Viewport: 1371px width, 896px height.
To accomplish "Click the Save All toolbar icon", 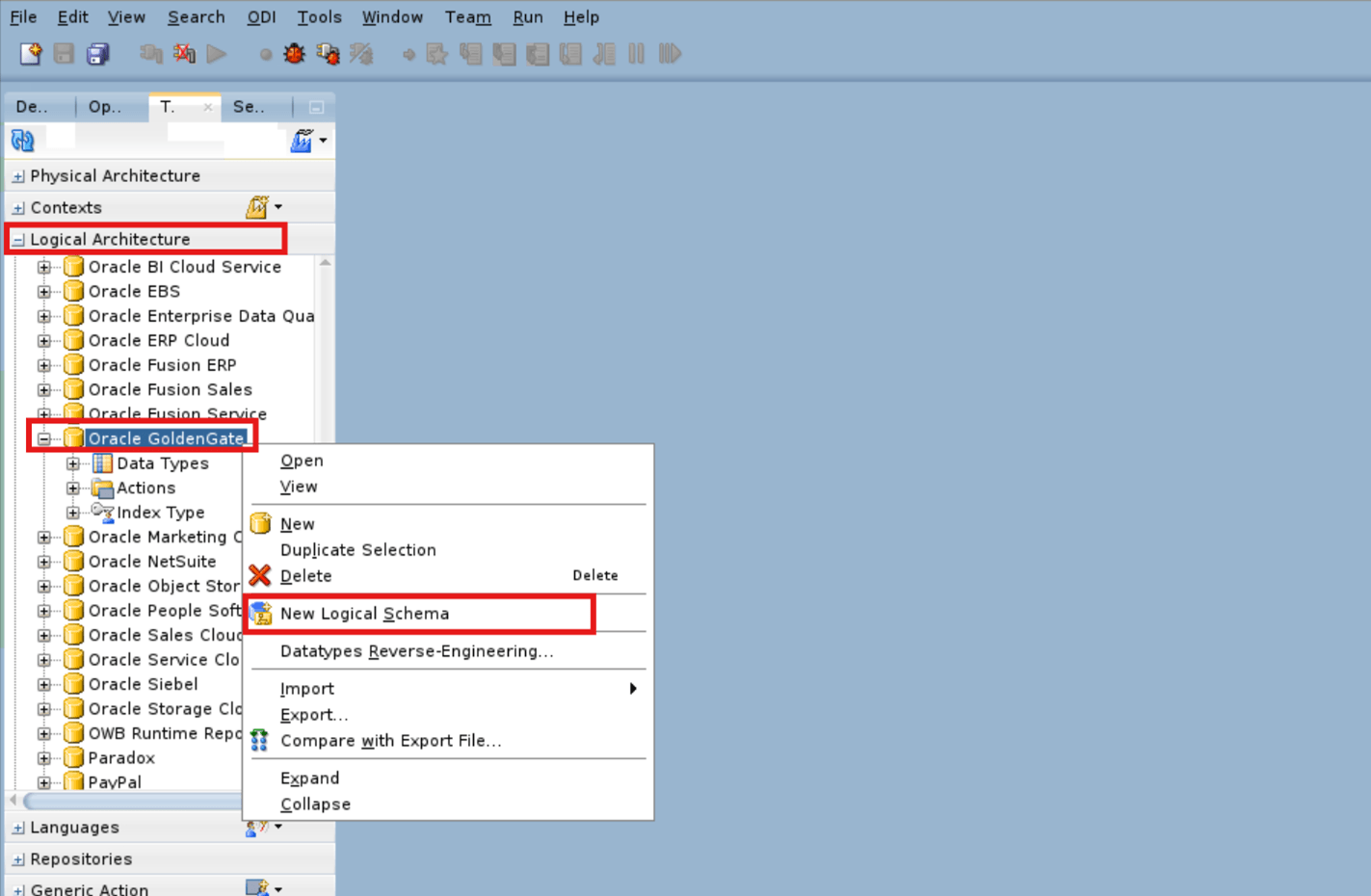I will 97,54.
